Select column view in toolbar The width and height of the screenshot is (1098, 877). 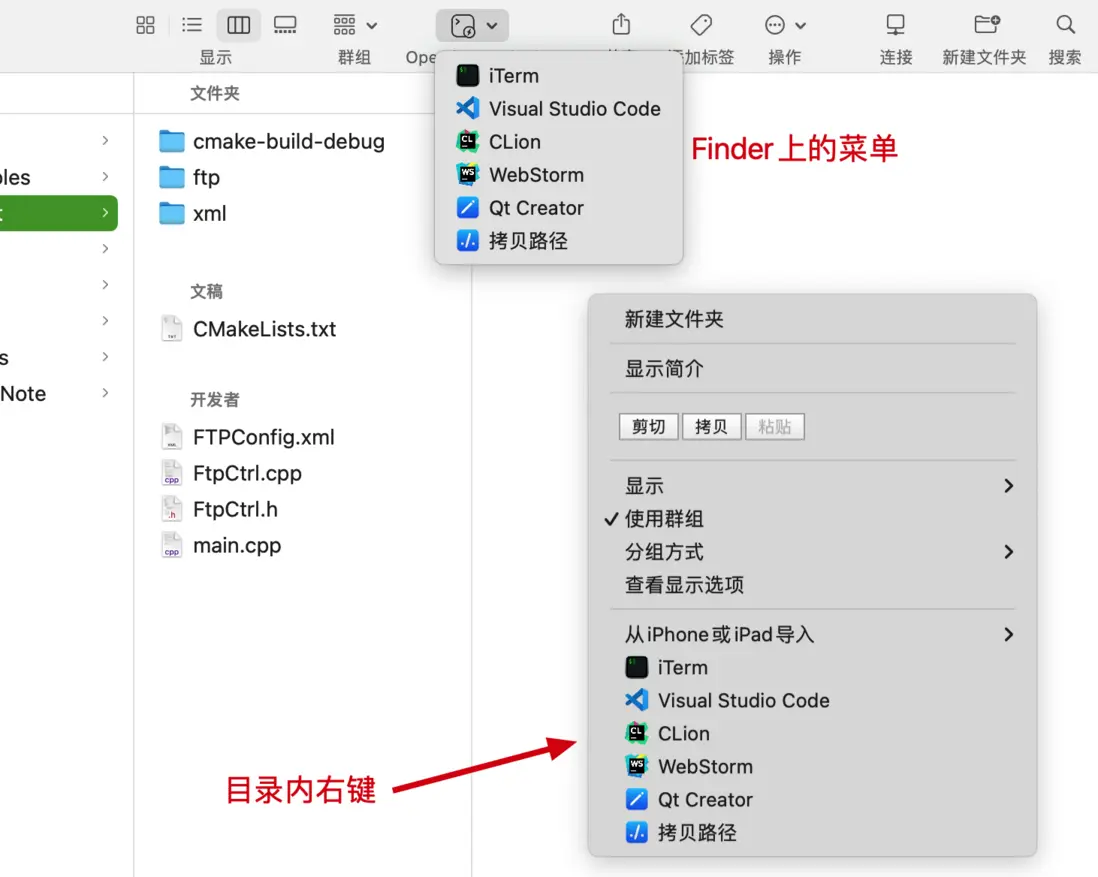pyautogui.click(x=238, y=26)
